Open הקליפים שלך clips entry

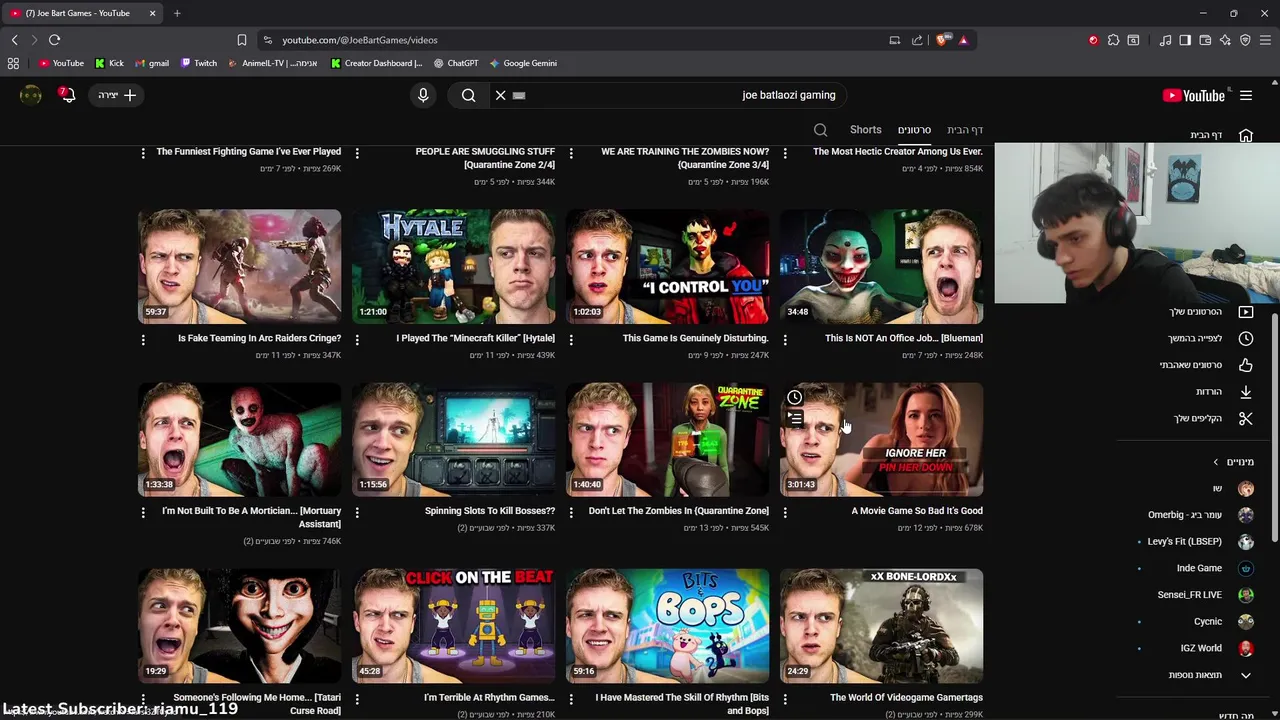[x=1213, y=418]
